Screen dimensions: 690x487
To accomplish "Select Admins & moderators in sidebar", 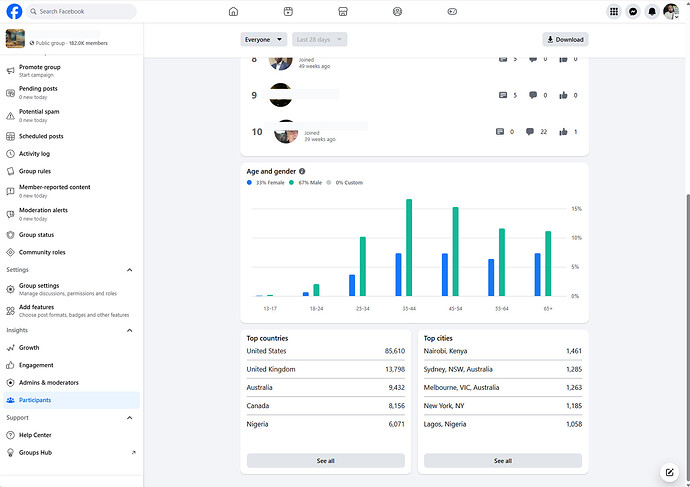I will click(x=49, y=383).
